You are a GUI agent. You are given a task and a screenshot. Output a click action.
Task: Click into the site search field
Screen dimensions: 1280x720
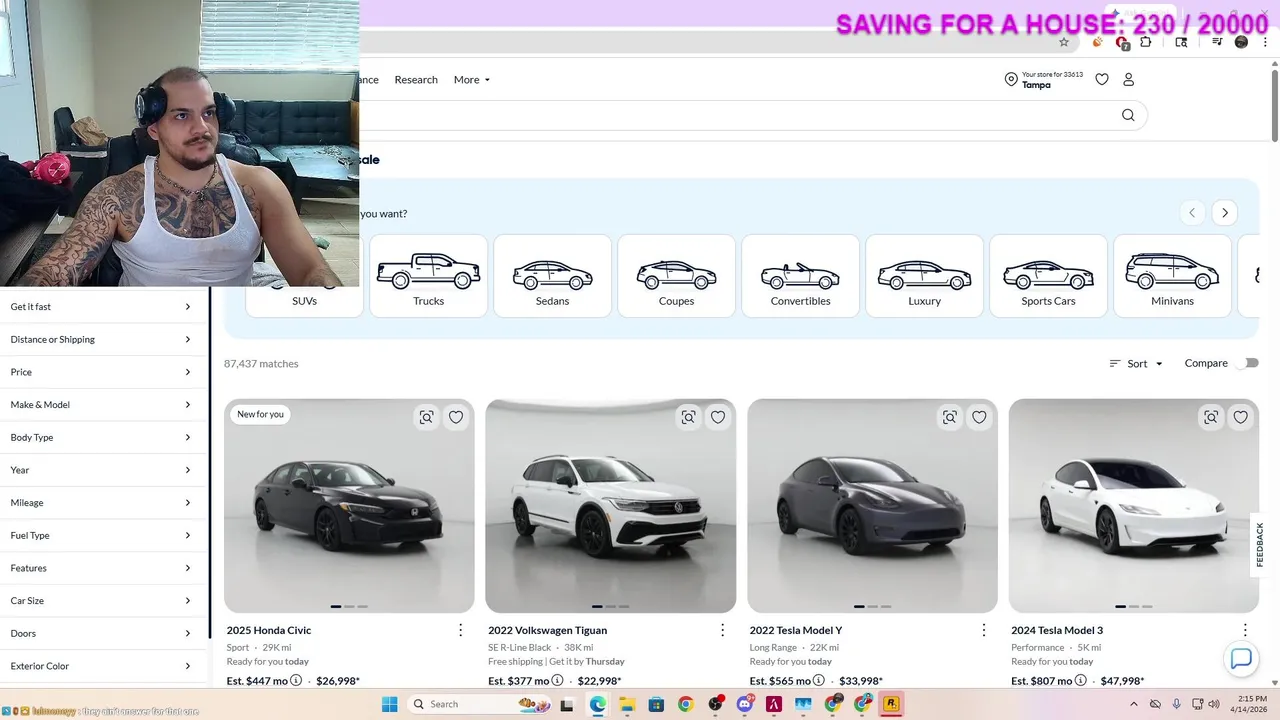pos(735,115)
